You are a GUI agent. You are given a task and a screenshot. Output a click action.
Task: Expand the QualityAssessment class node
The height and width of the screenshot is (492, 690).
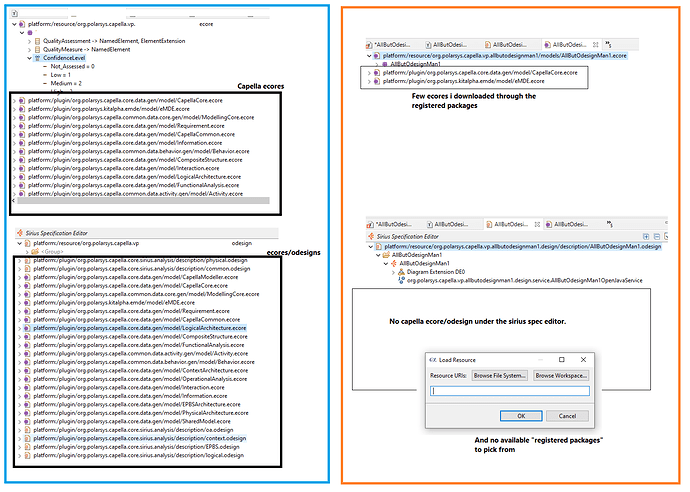(x=30, y=41)
